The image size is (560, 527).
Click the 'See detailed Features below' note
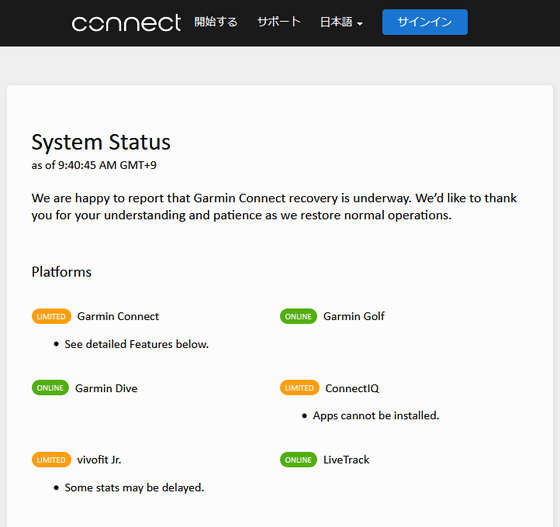coord(136,344)
